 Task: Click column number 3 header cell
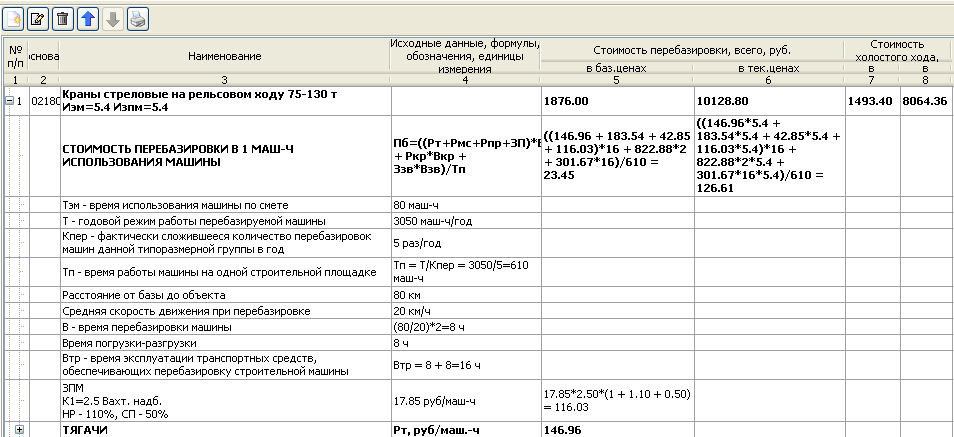click(225, 80)
